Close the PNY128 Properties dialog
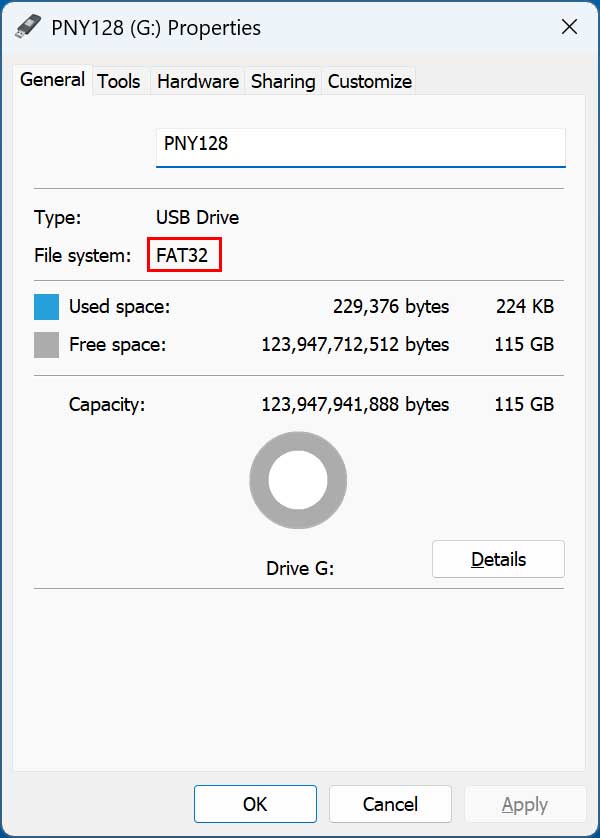This screenshot has height=838, width=600. point(569,27)
